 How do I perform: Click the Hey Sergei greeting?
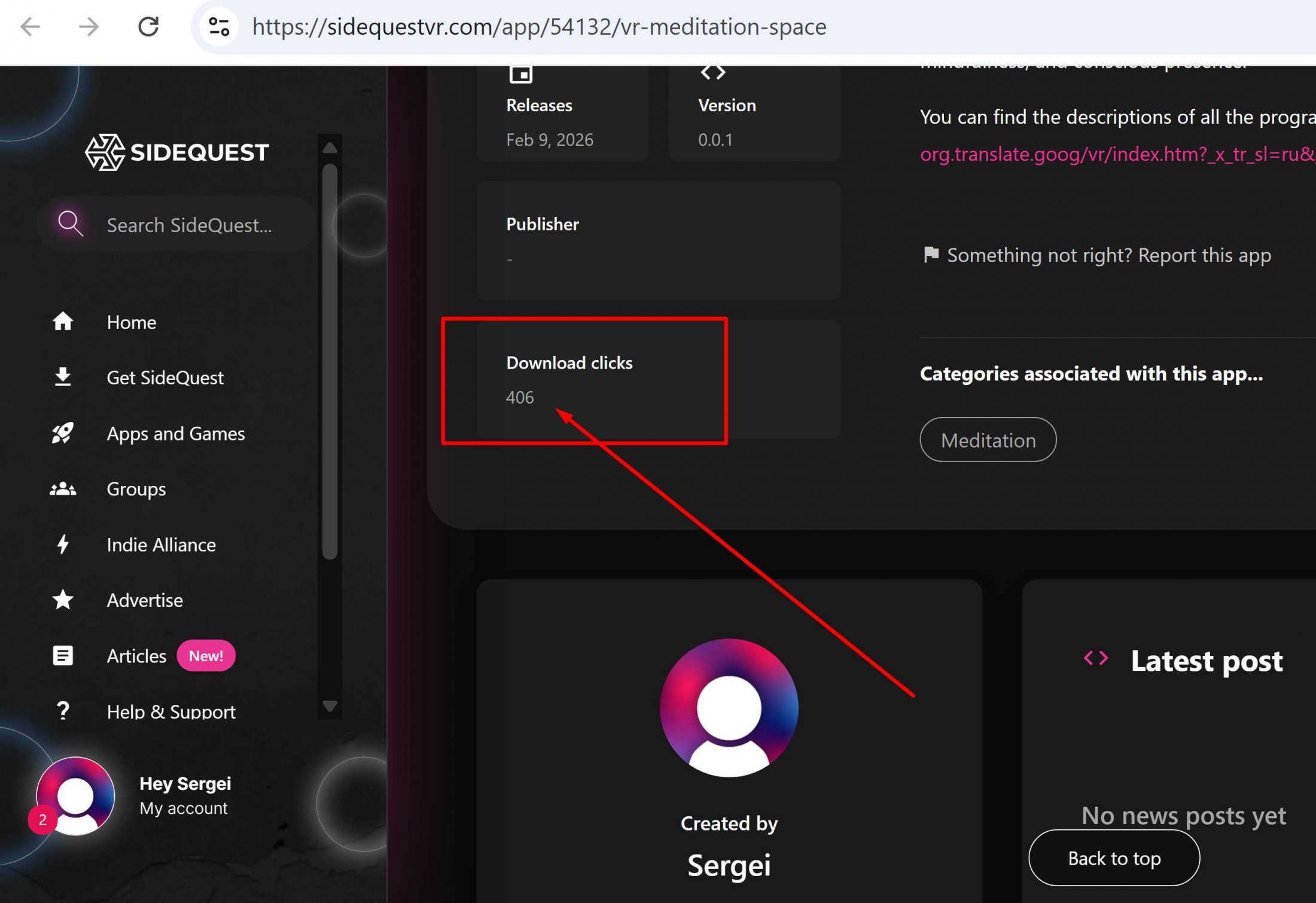click(x=185, y=783)
